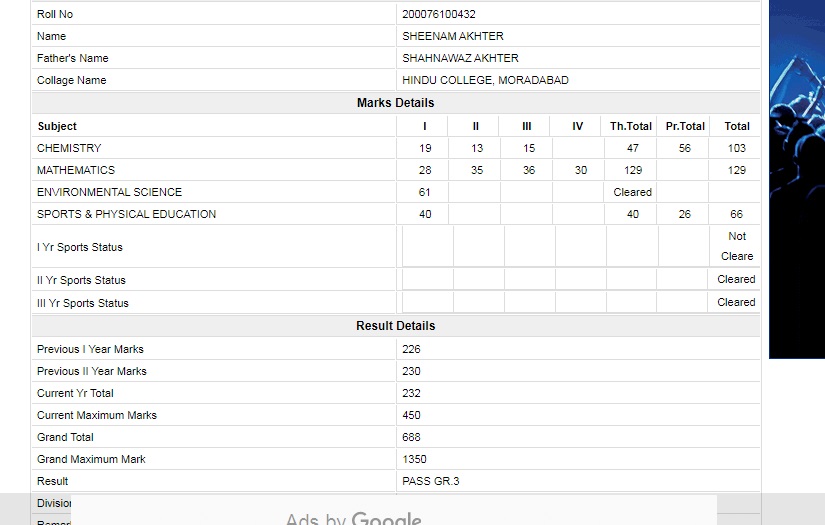Click Previous I Year Marks value 226
Image resolution: width=825 pixels, height=525 pixels.
[x=411, y=349]
